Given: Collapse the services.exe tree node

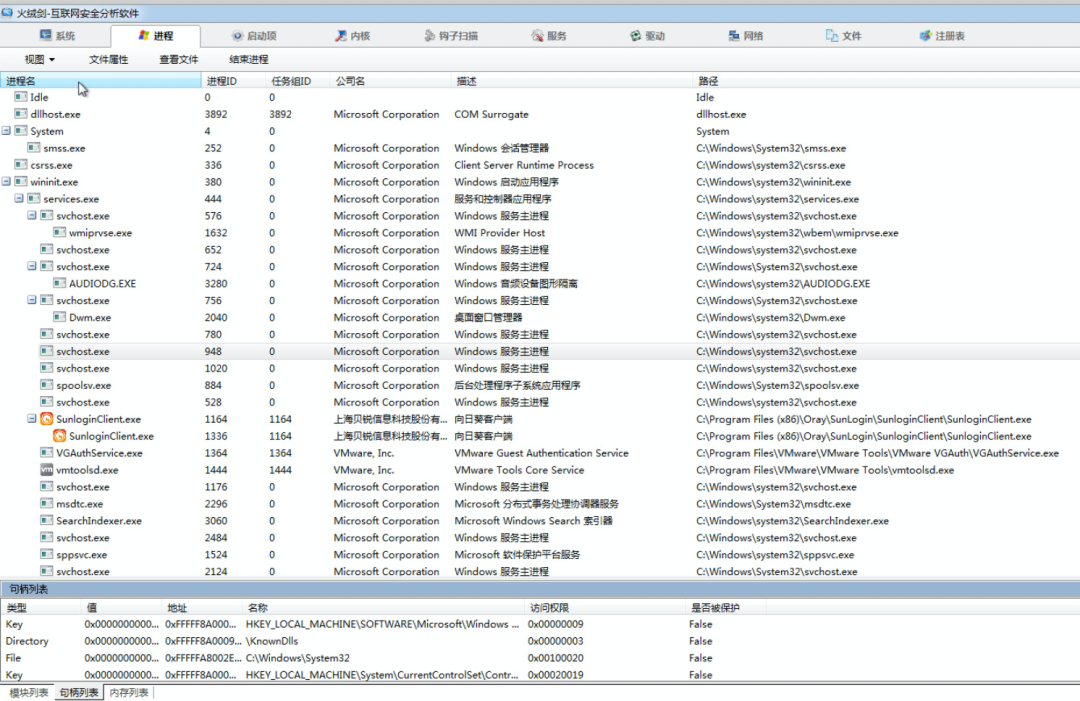Looking at the screenshot, I should tap(19, 198).
